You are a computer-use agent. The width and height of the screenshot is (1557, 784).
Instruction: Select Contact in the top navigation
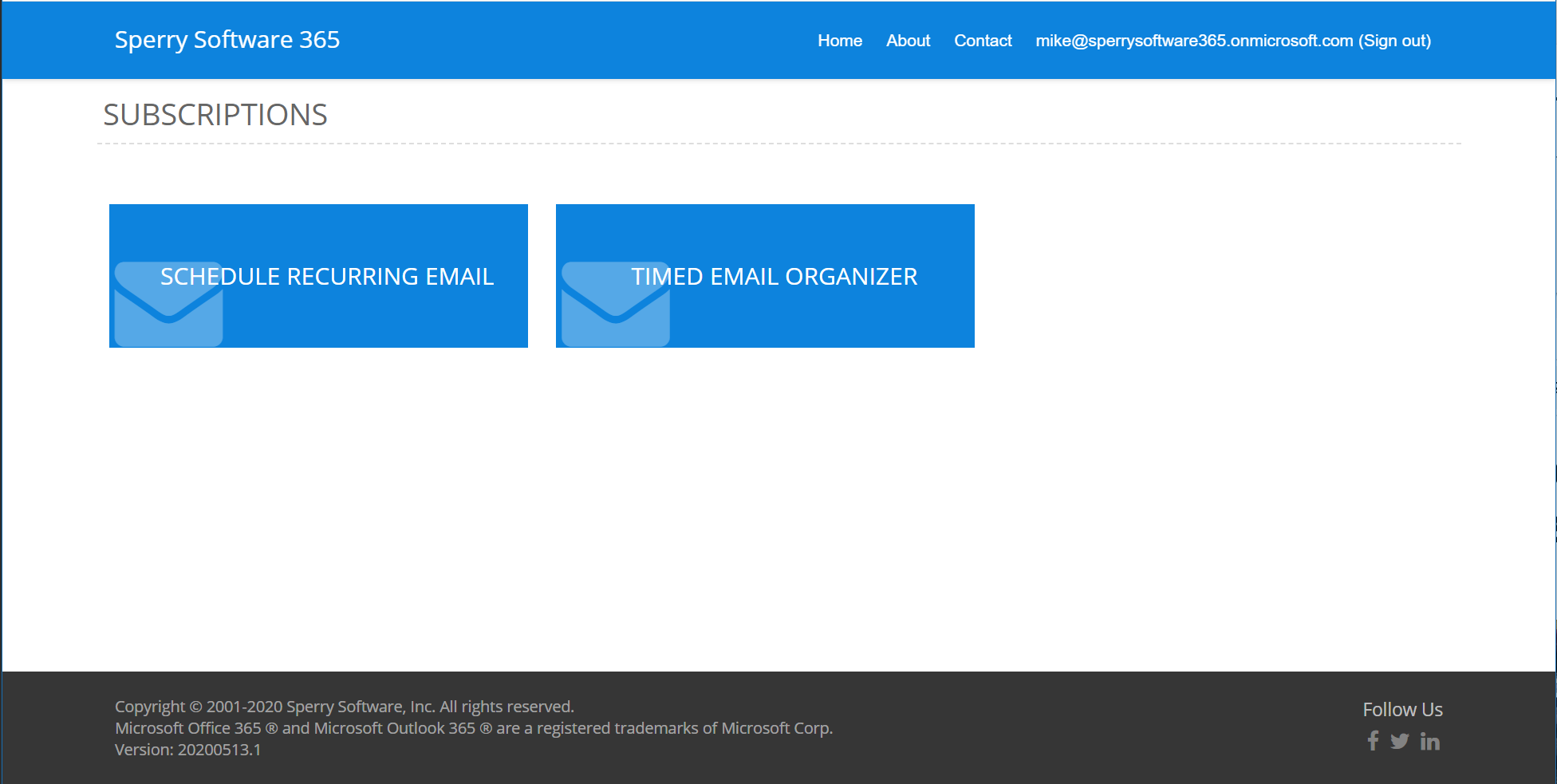click(x=983, y=41)
